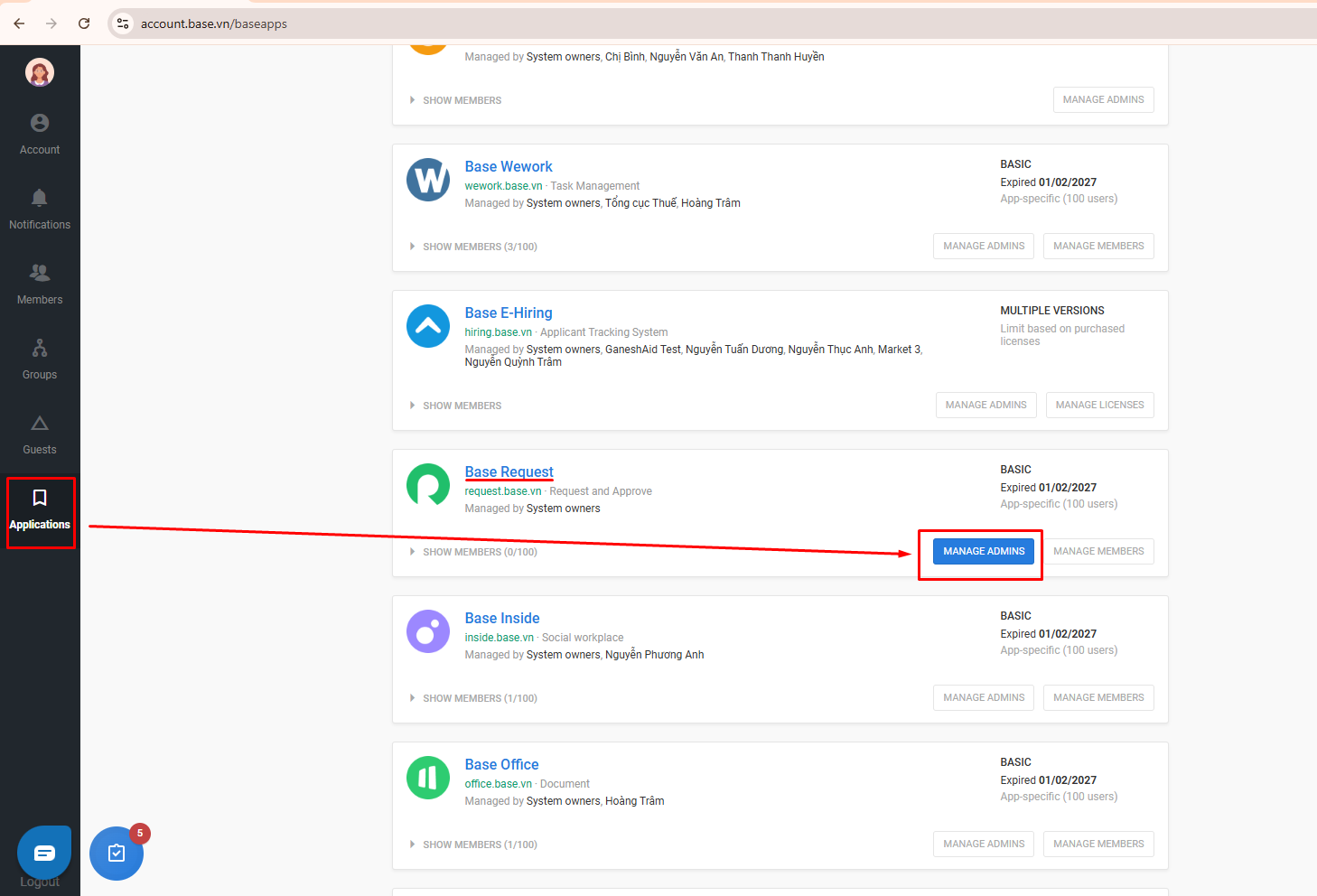Screen dimensions: 1317x896
Task: Open the Base E-Hiring title link
Action: (x=509, y=313)
